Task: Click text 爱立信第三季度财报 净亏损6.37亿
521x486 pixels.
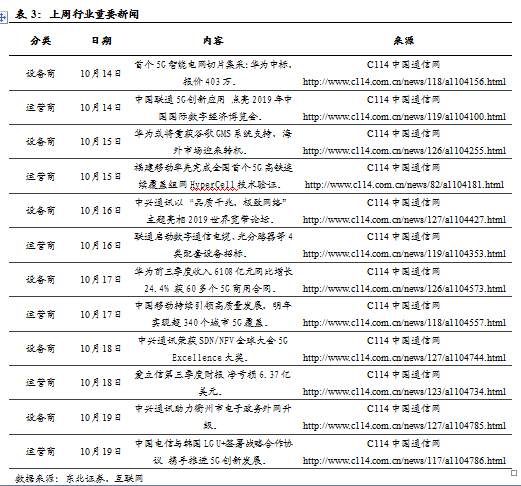Action: (x=213, y=375)
